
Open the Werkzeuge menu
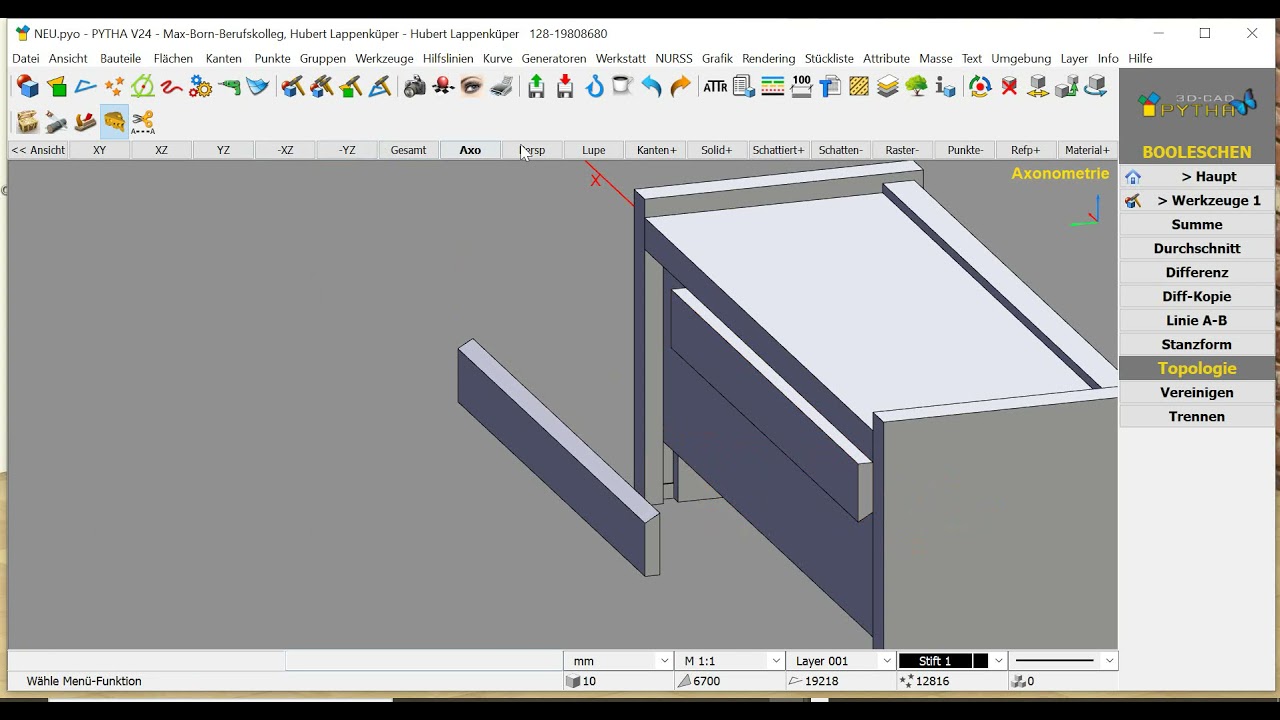point(384,59)
